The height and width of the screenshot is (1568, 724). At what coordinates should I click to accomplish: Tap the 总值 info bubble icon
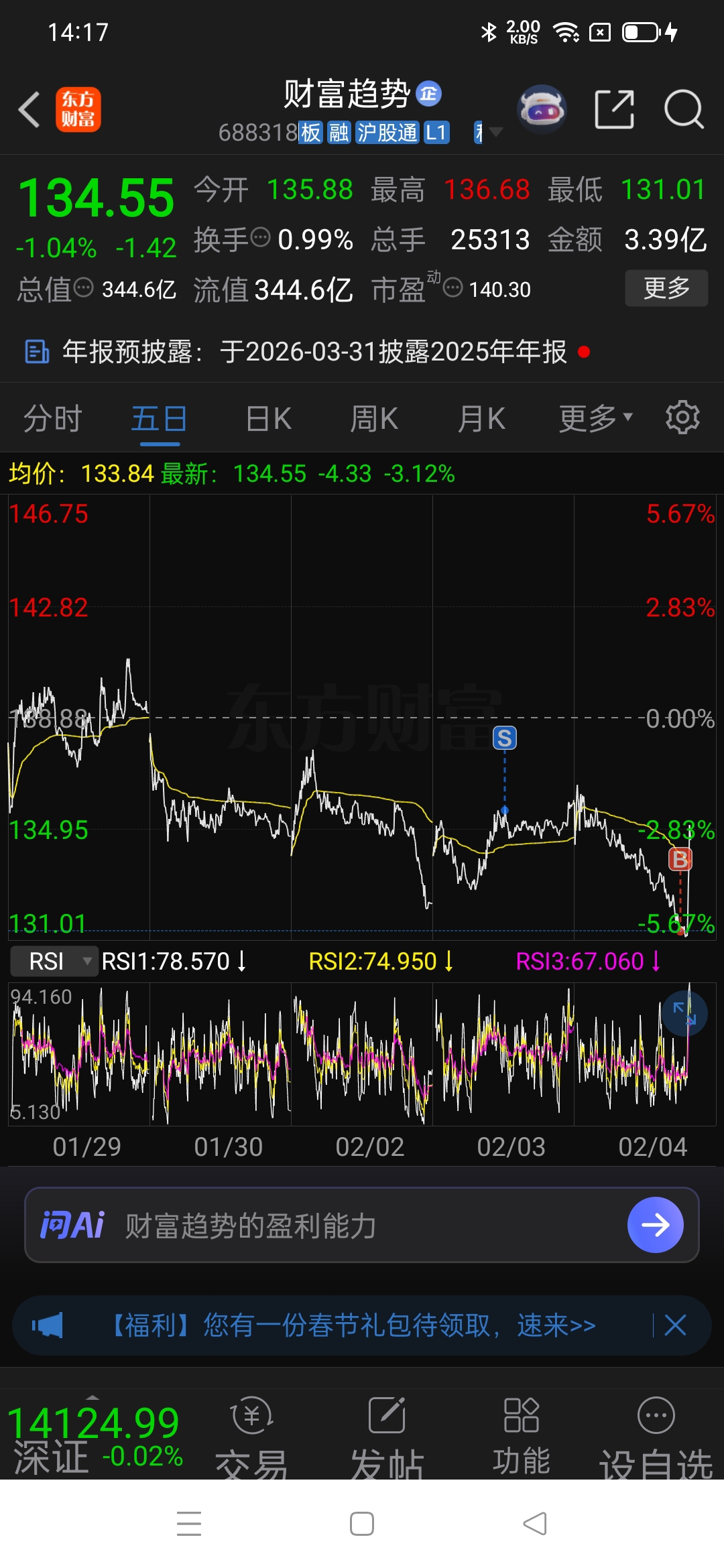[x=84, y=288]
